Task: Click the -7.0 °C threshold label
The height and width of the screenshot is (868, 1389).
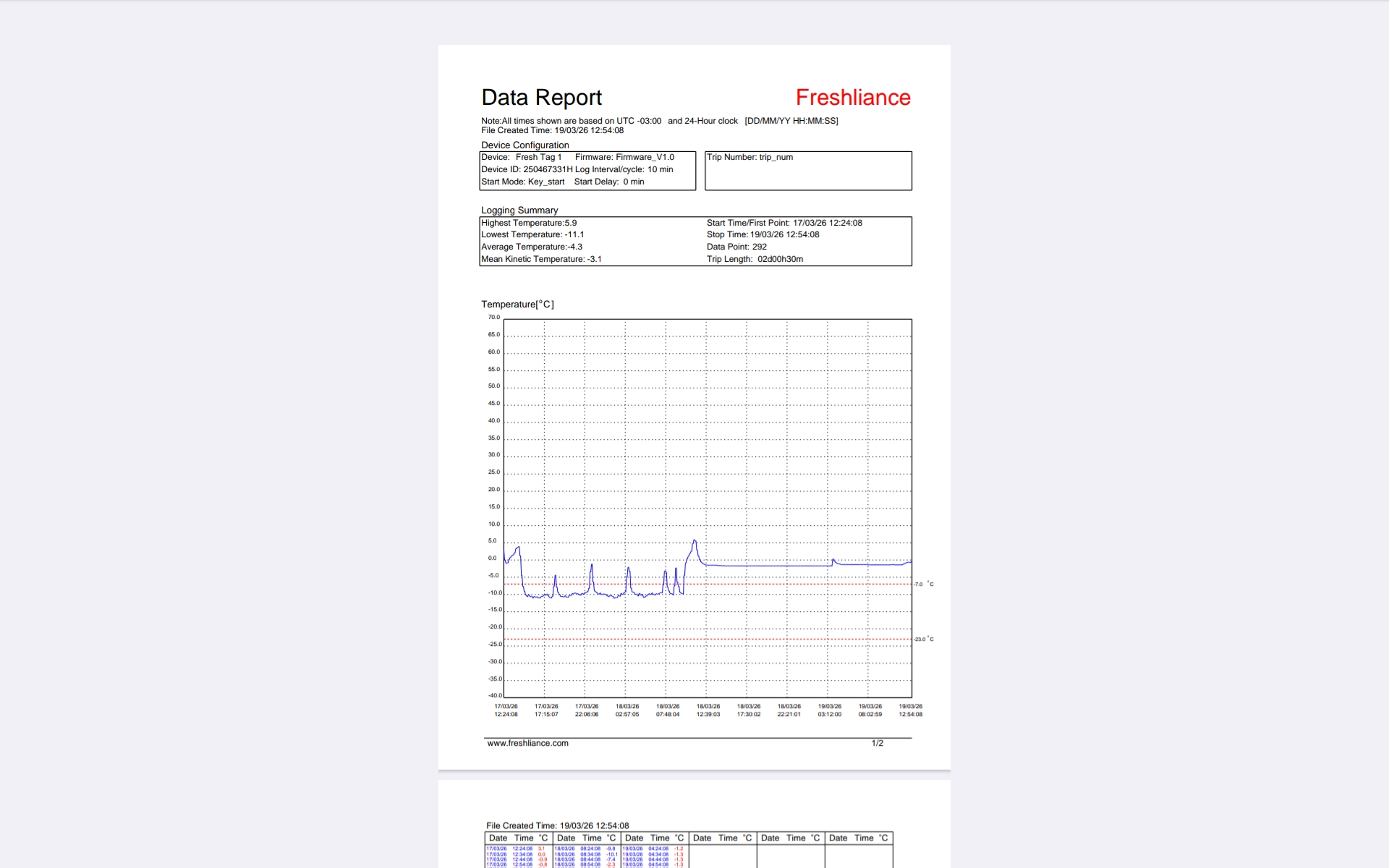Action: point(923,584)
